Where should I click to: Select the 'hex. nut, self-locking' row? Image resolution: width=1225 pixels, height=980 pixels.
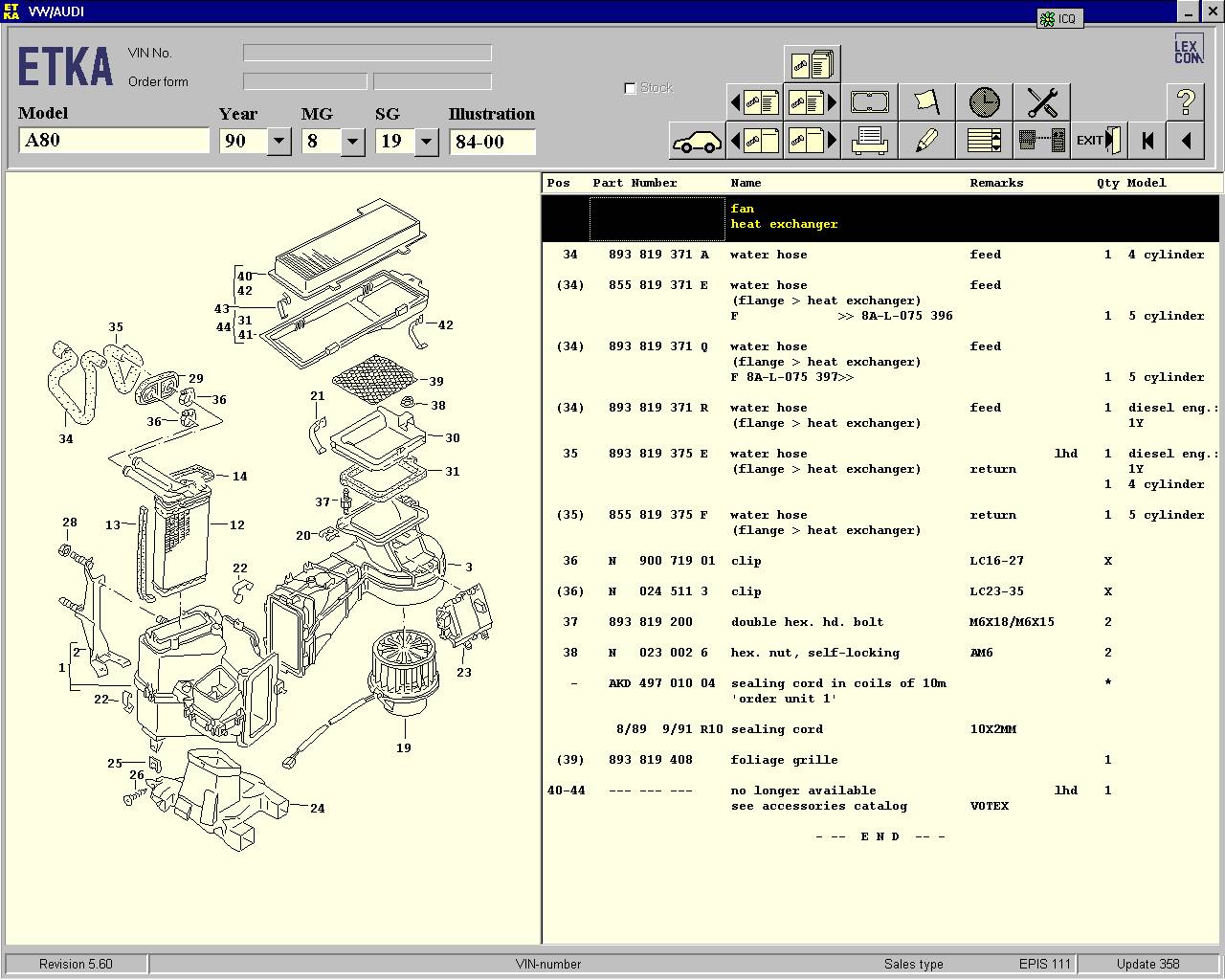coord(880,653)
